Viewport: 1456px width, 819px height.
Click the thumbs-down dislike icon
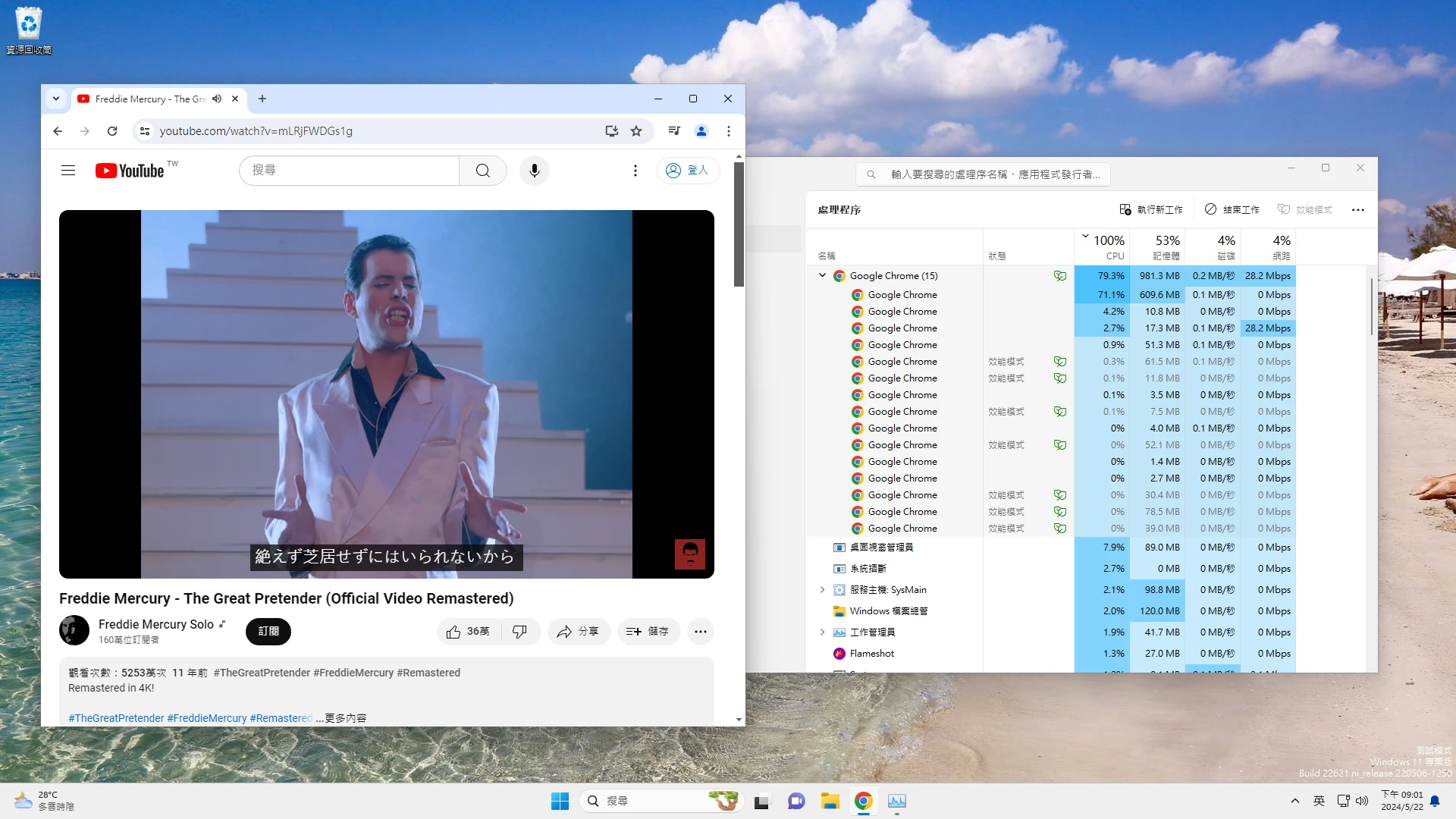[x=519, y=632]
